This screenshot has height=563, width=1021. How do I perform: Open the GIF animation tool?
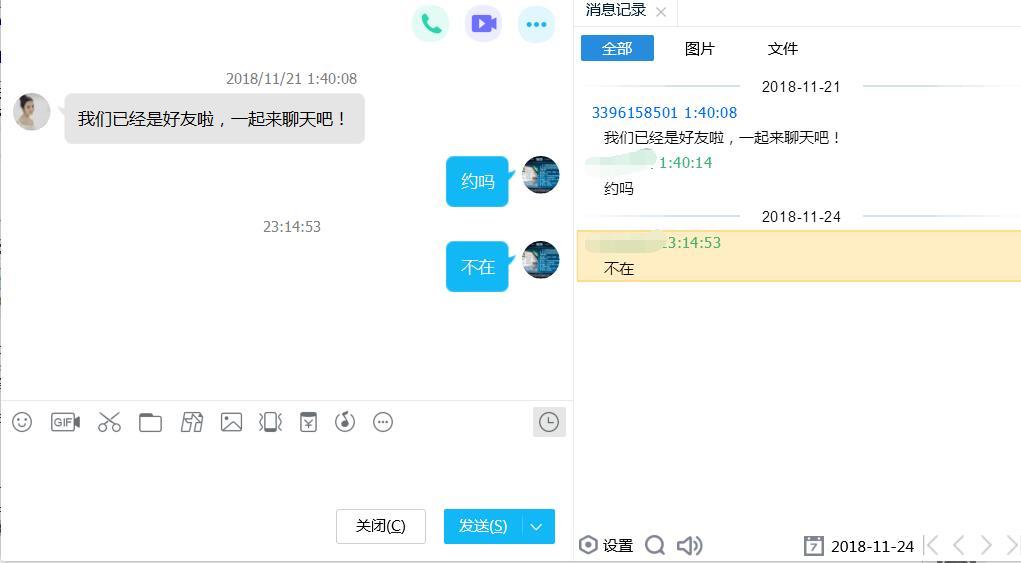[65, 422]
